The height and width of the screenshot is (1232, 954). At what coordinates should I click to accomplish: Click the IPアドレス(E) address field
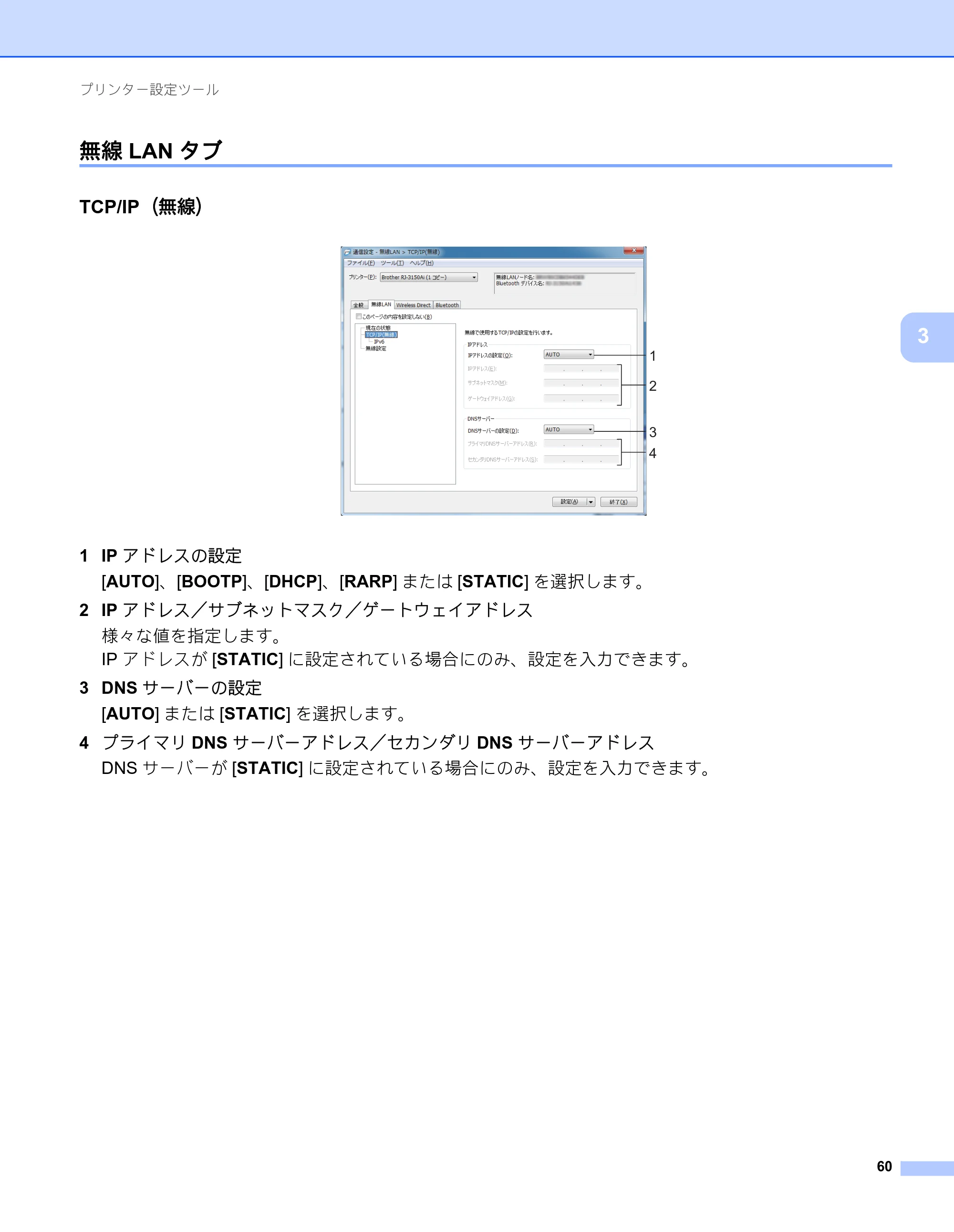click(581, 369)
